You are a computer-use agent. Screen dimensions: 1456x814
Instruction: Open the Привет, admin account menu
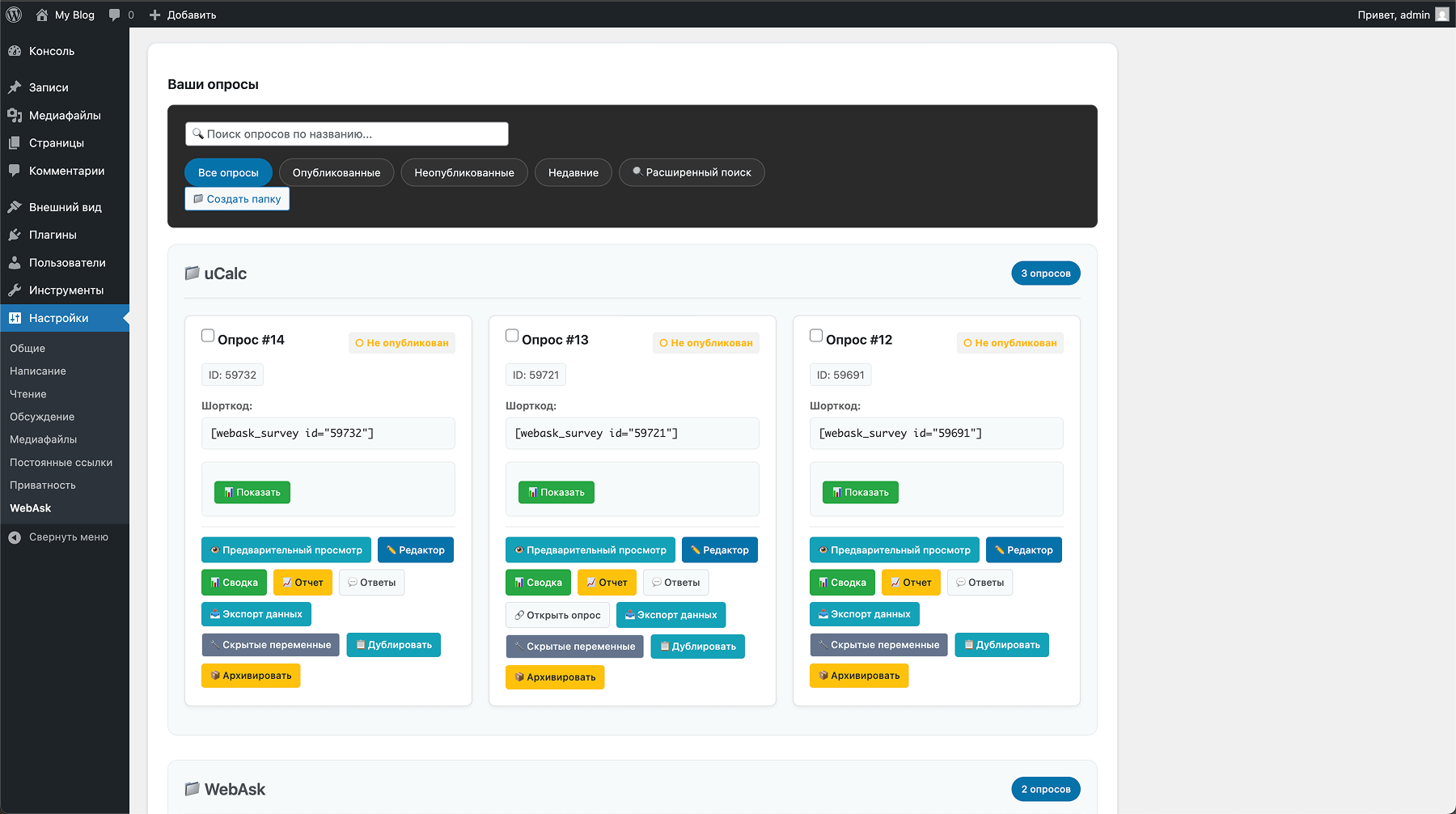point(1403,15)
